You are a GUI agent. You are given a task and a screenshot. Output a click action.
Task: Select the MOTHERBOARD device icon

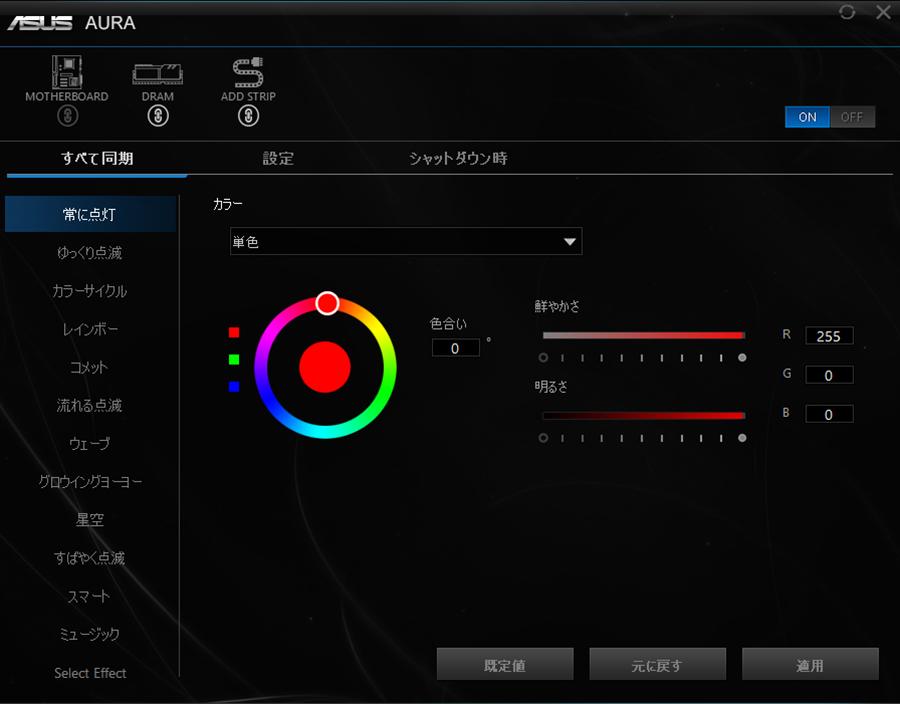(x=67, y=72)
